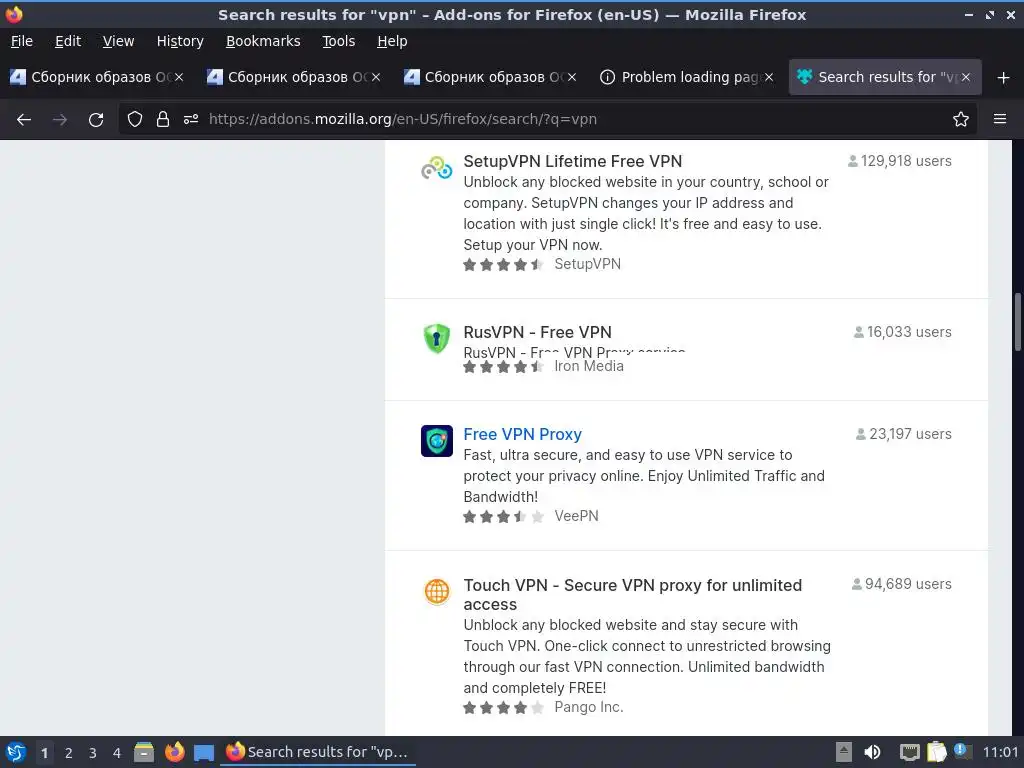Open the History menu
This screenshot has width=1024, height=768.
pos(180,41)
